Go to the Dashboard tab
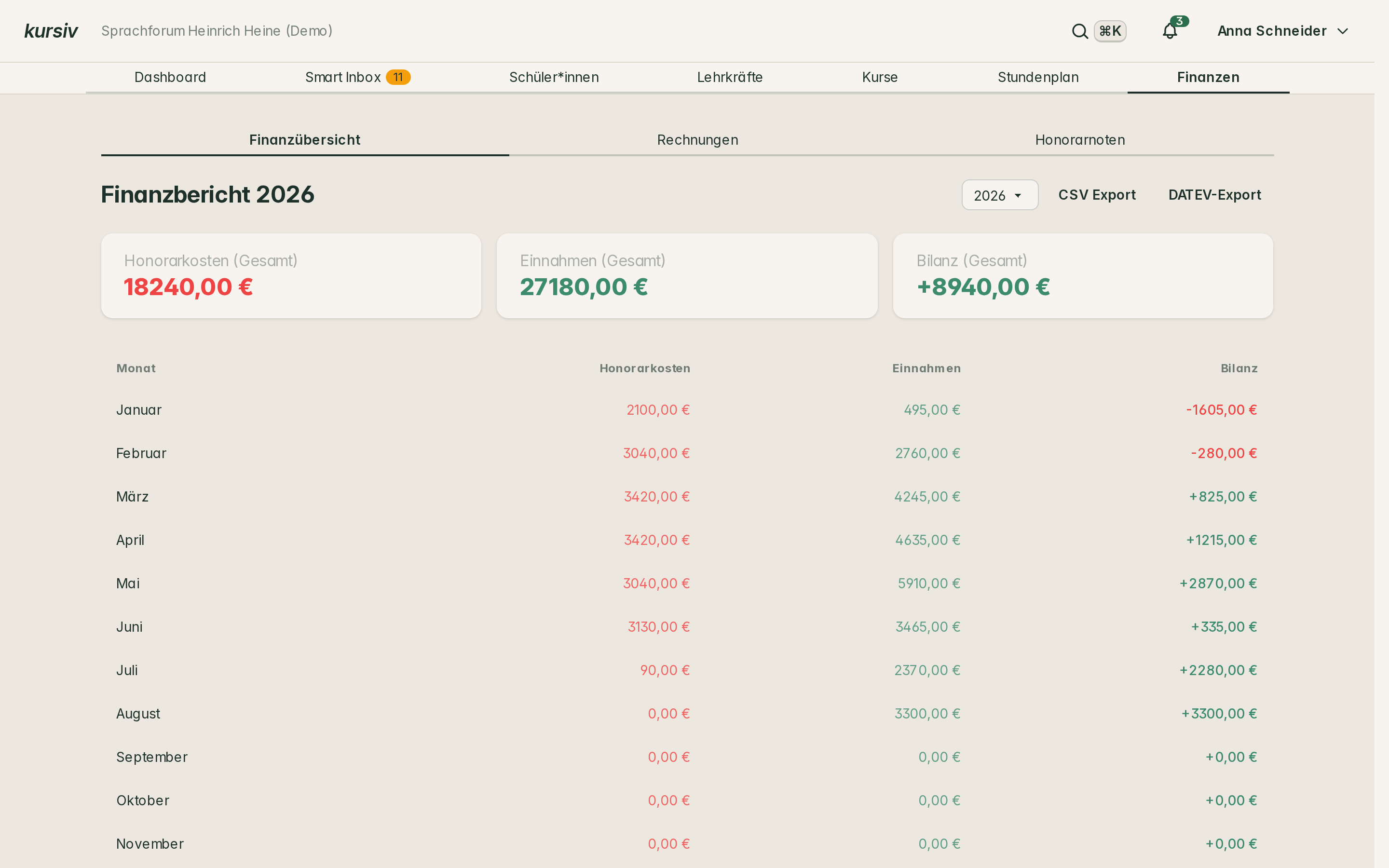Viewport: 1389px width, 868px height. pos(170,78)
